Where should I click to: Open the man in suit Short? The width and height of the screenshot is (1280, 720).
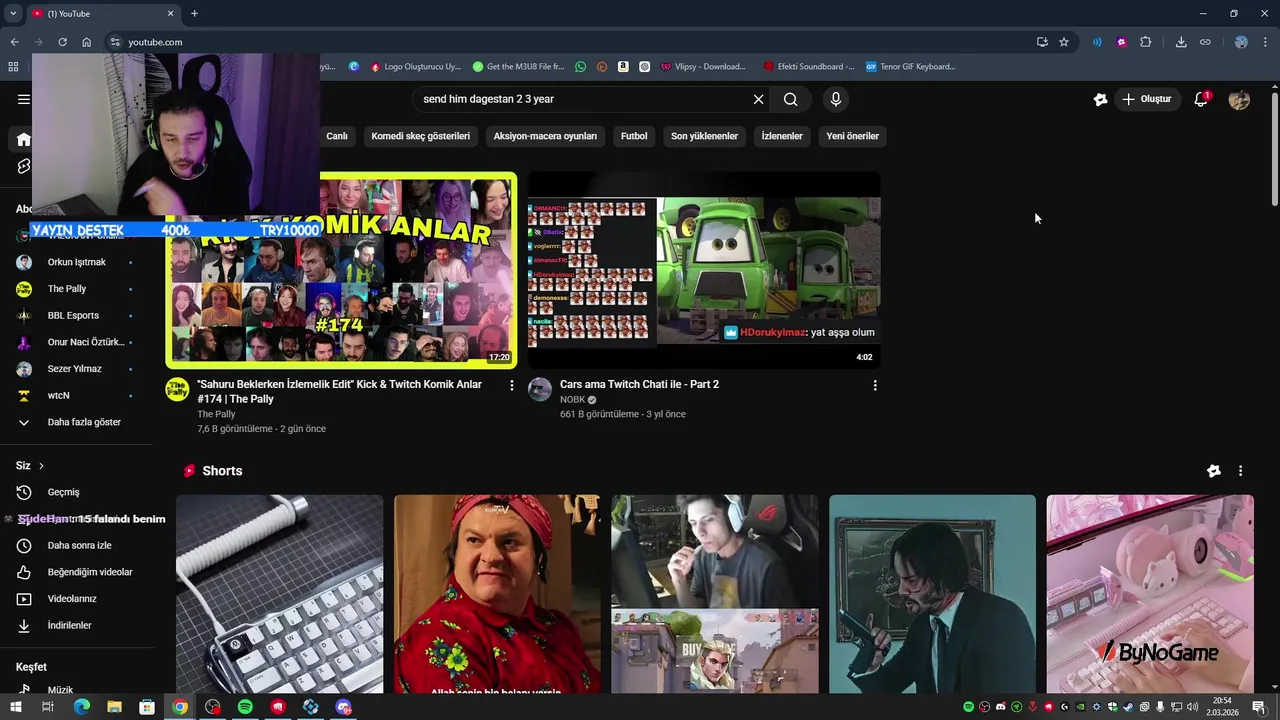point(932,594)
